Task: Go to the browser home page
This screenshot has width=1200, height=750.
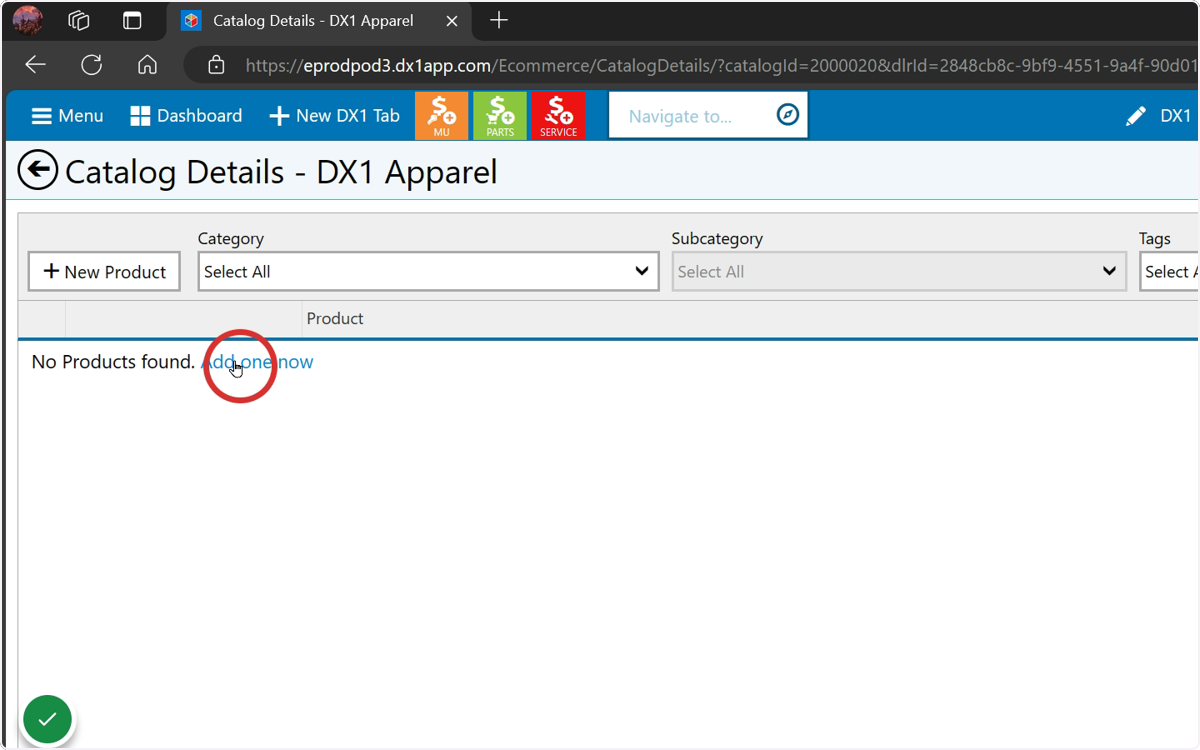Action: (x=148, y=65)
